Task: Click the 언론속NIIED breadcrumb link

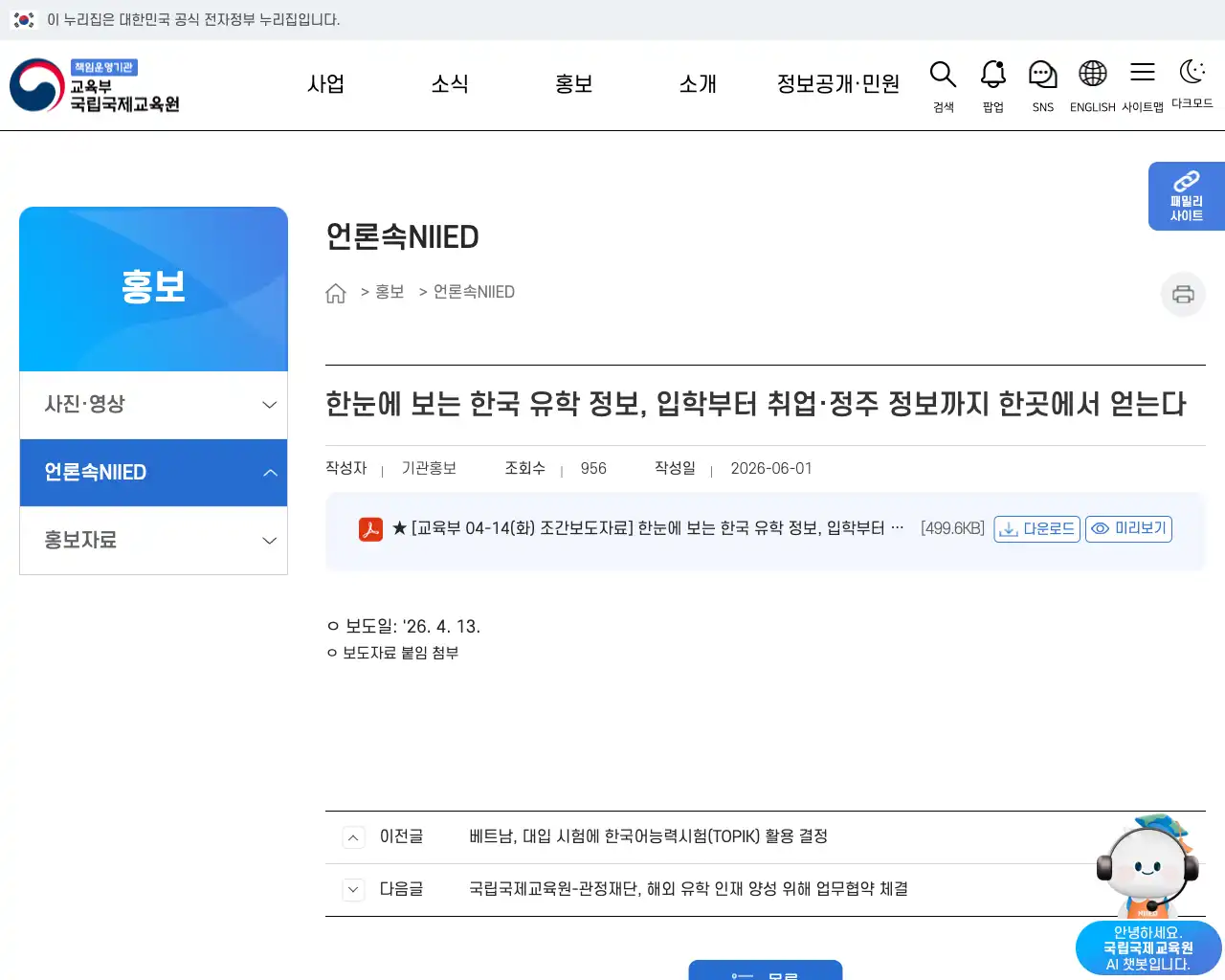Action: 474,292
